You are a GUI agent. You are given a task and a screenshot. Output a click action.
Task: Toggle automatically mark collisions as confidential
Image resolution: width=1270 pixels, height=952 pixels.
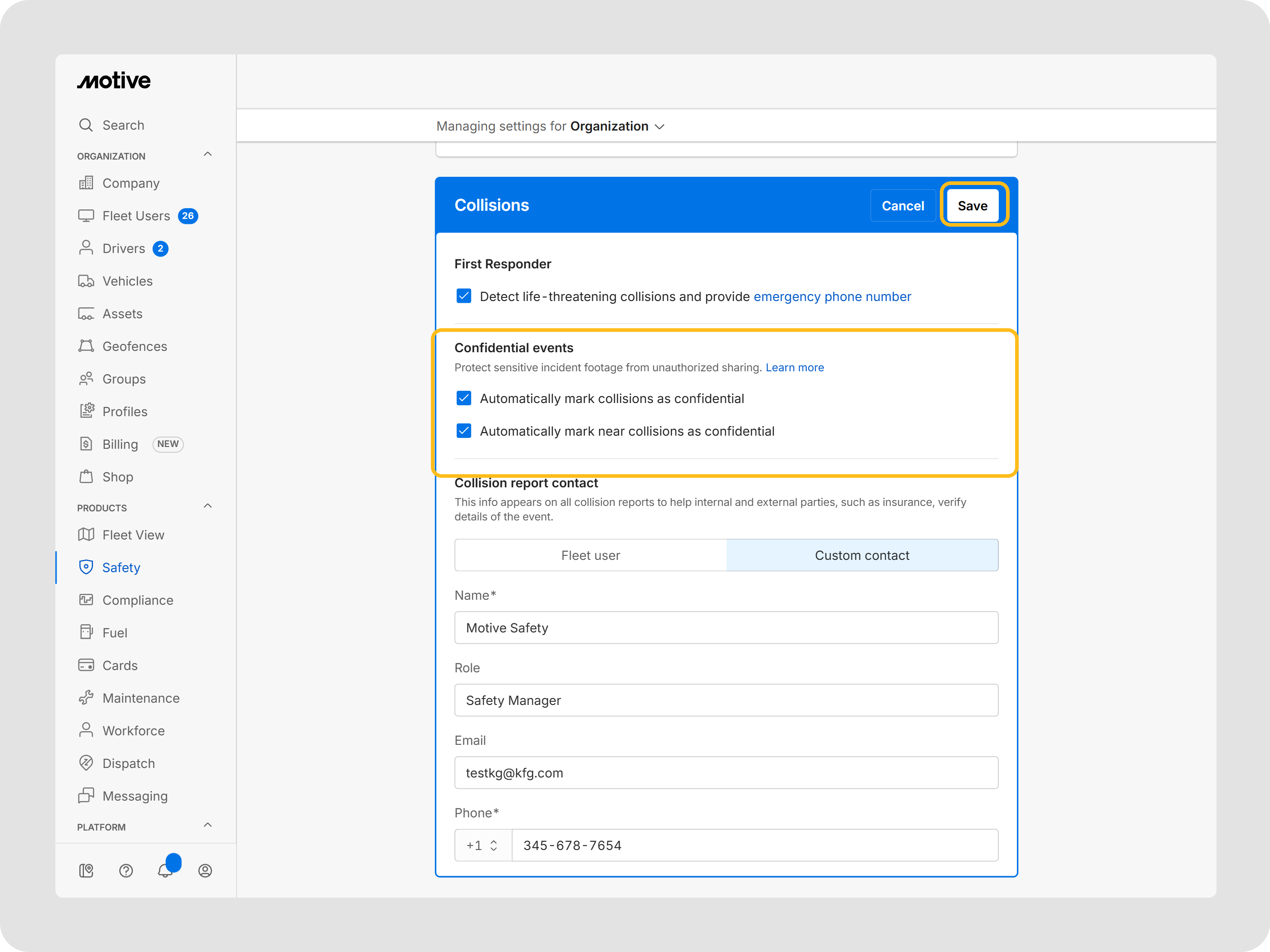[x=464, y=398]
